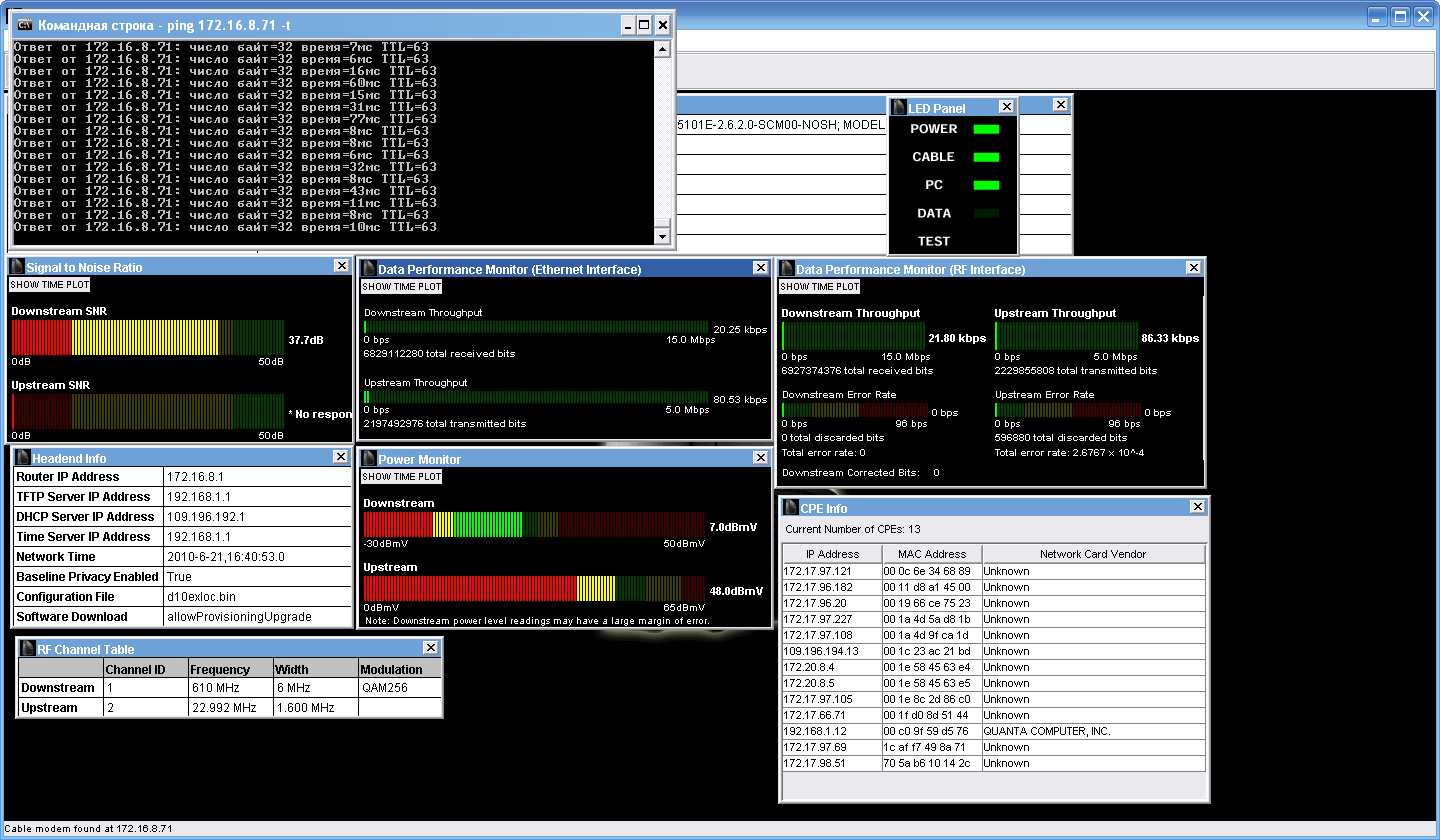The height and width of the screenshot is (840, 1440).
Task: Click the allowProvisioningUpgrade Software Download value
Action: pos(257,617)
